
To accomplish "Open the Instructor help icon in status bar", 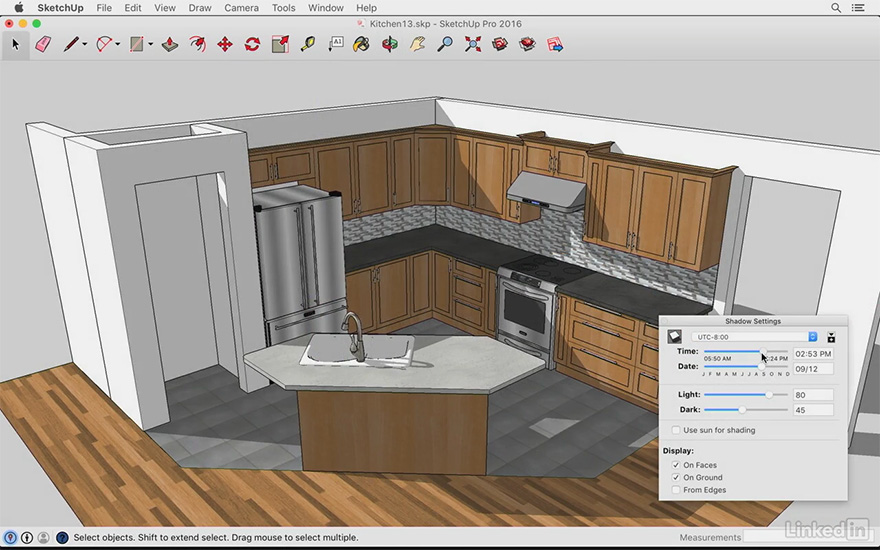I will 62,537.
